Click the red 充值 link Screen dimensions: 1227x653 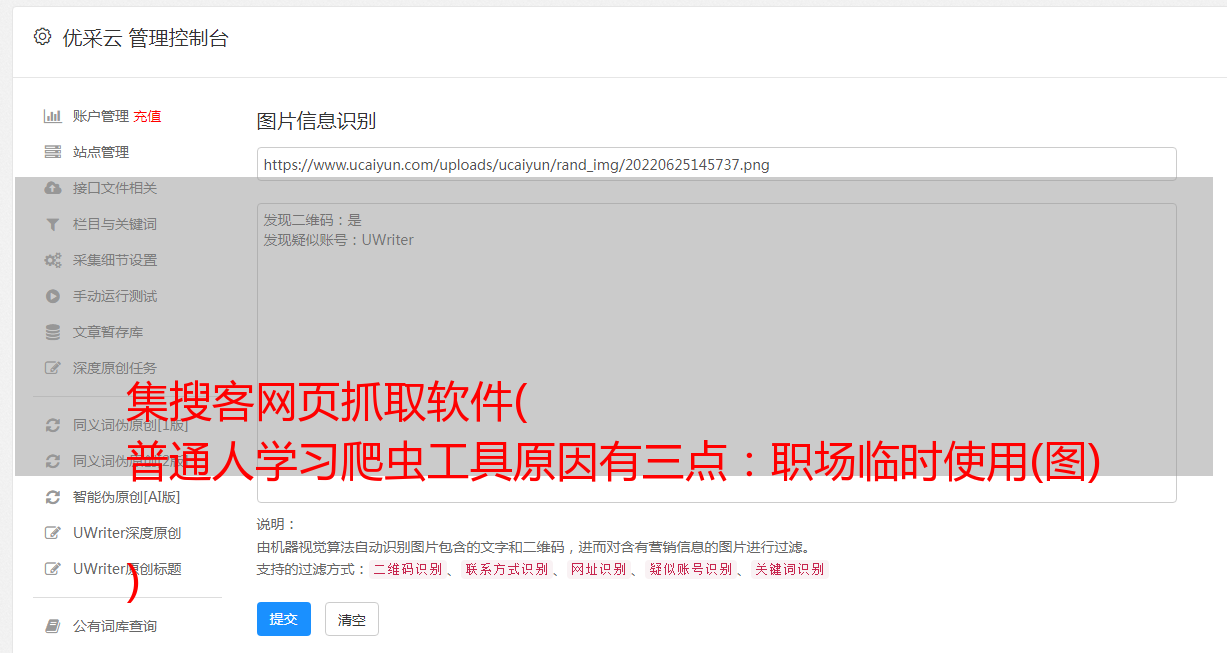[147, 116]
